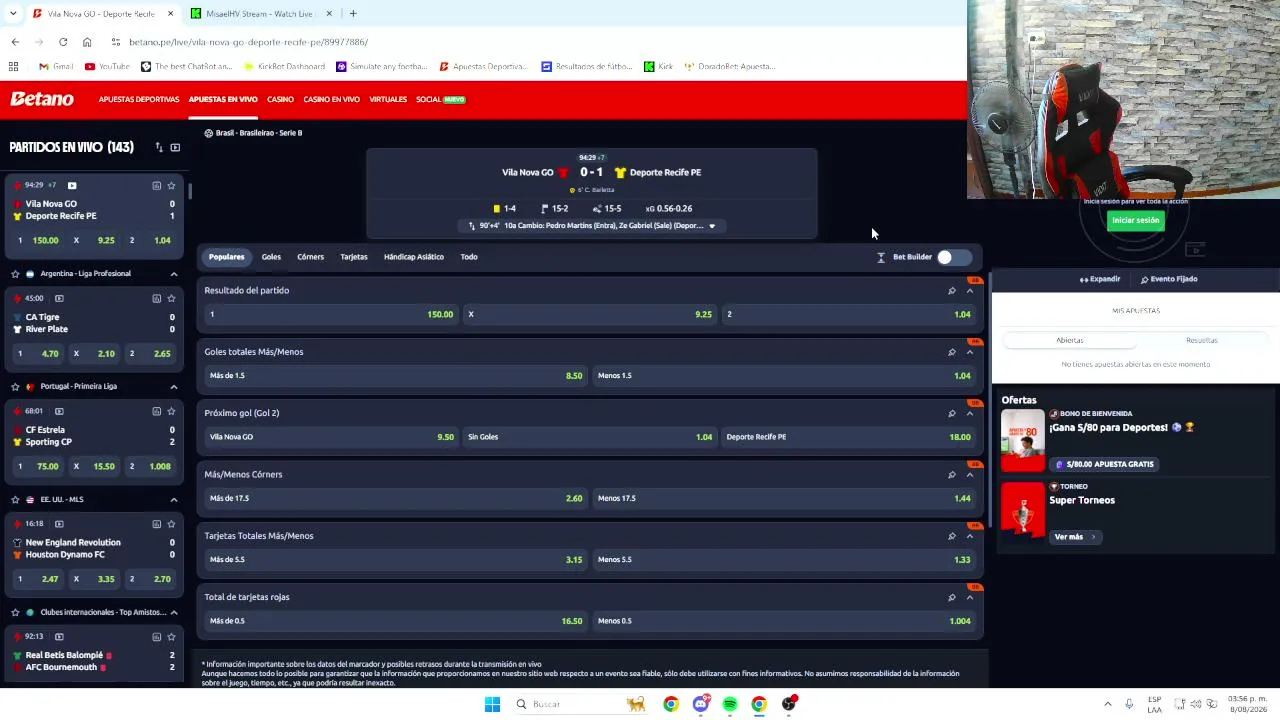Open the Kick bookmark in the bookmarks bar
Viewport: 1280px width, 720px height.
click(x=658, y=67)
